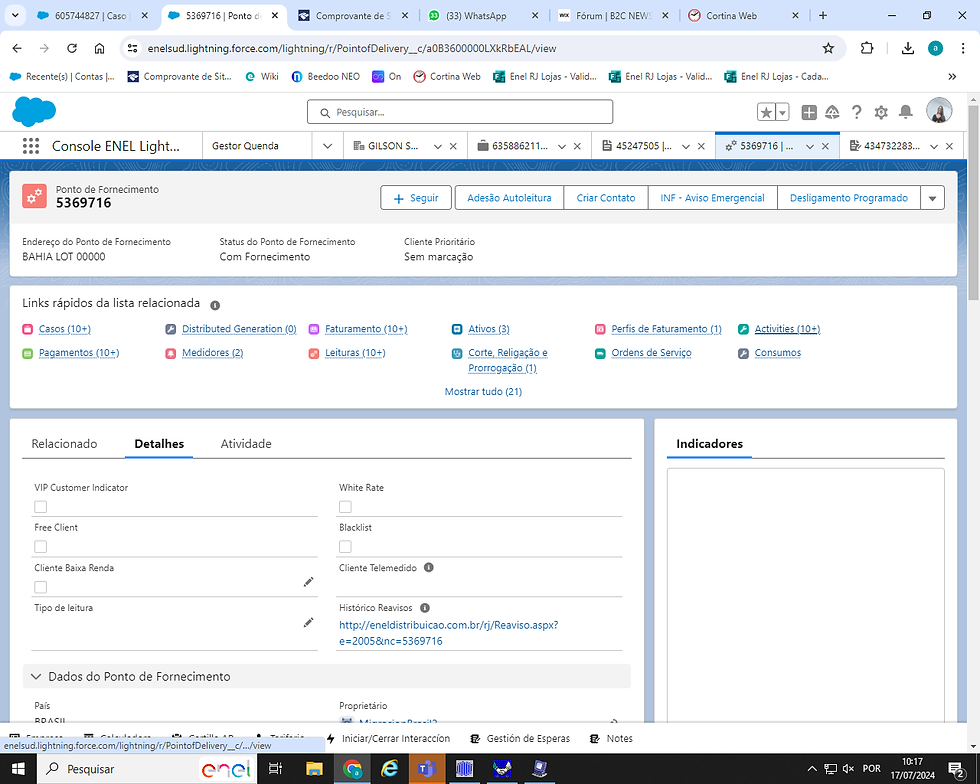Switch to the Relacionado tab
This screenshot has height=784, width=980.
[64, 444]
